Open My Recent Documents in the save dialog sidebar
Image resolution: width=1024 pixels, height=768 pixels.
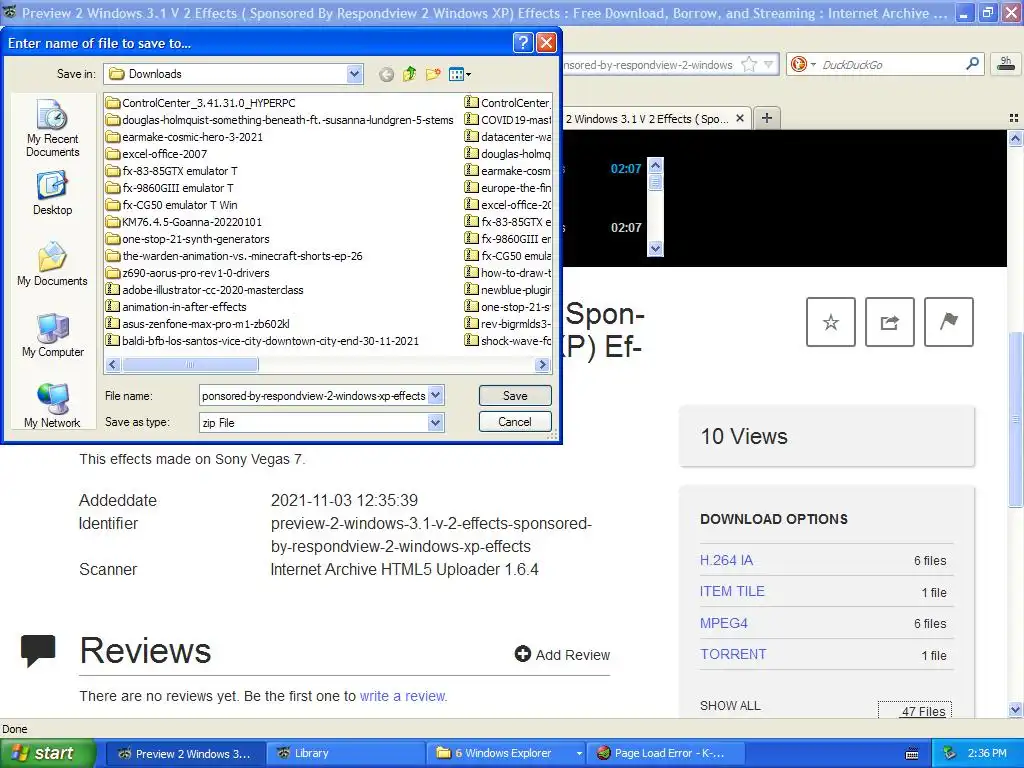(52, 128)
